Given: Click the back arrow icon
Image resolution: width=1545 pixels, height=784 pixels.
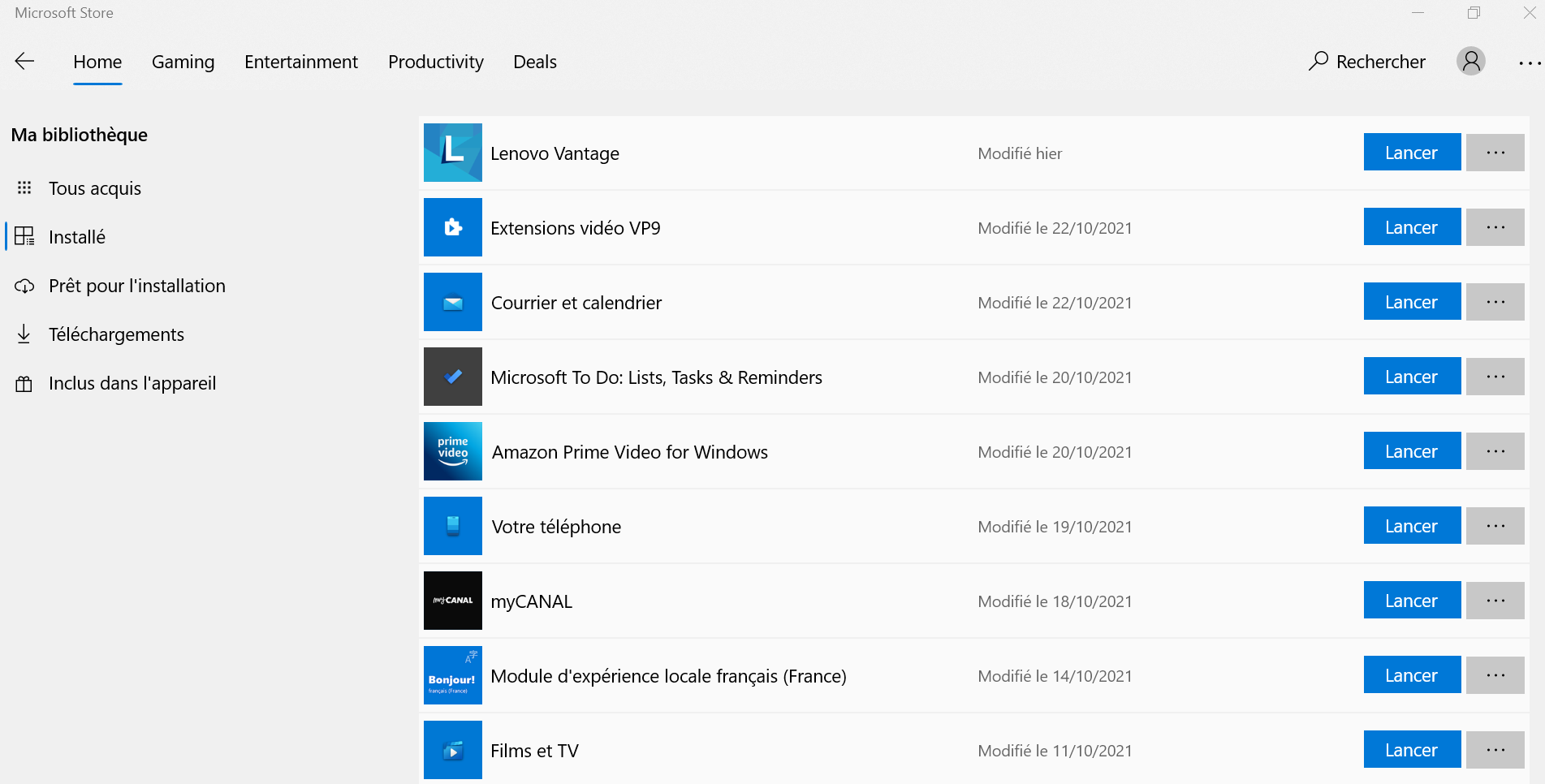Looking at the screenshot, I should (x=24, y=62).
